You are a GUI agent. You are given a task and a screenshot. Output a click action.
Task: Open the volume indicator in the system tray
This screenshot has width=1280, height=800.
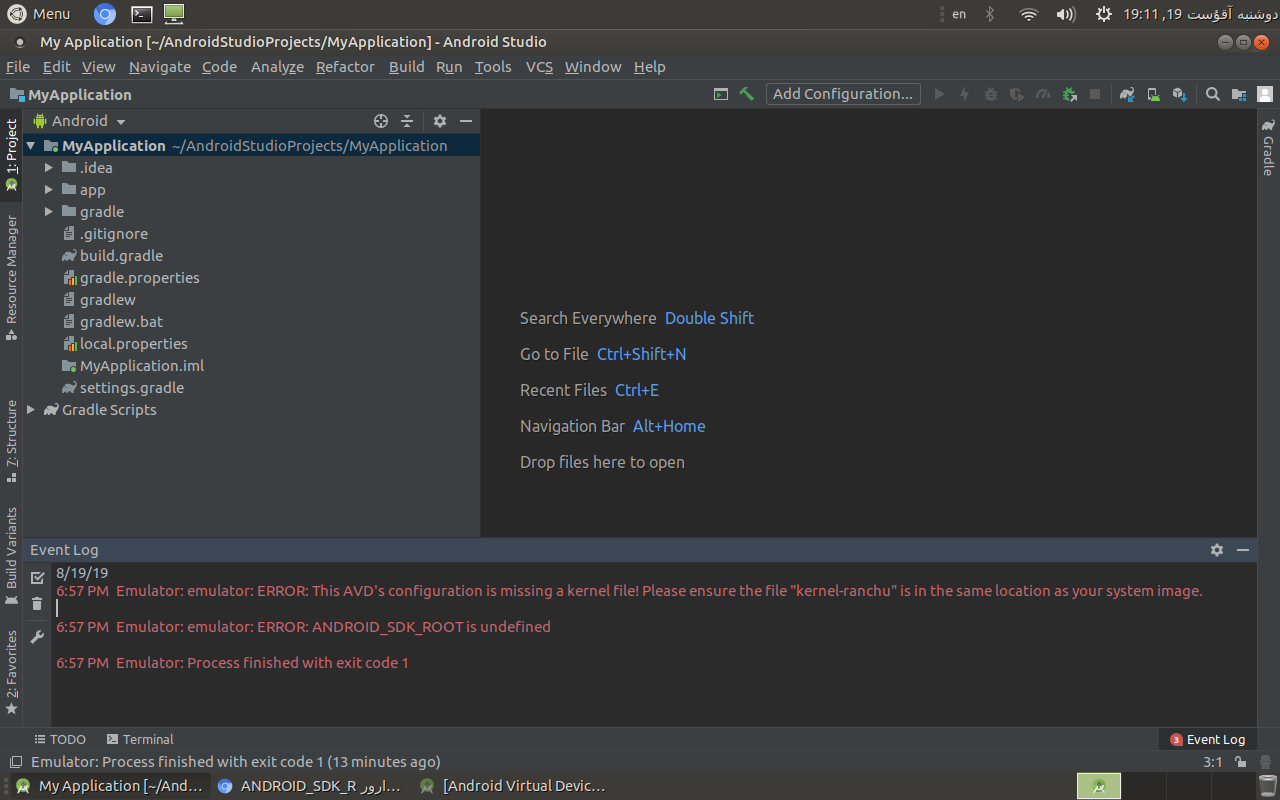click(x=1066, y=14)
